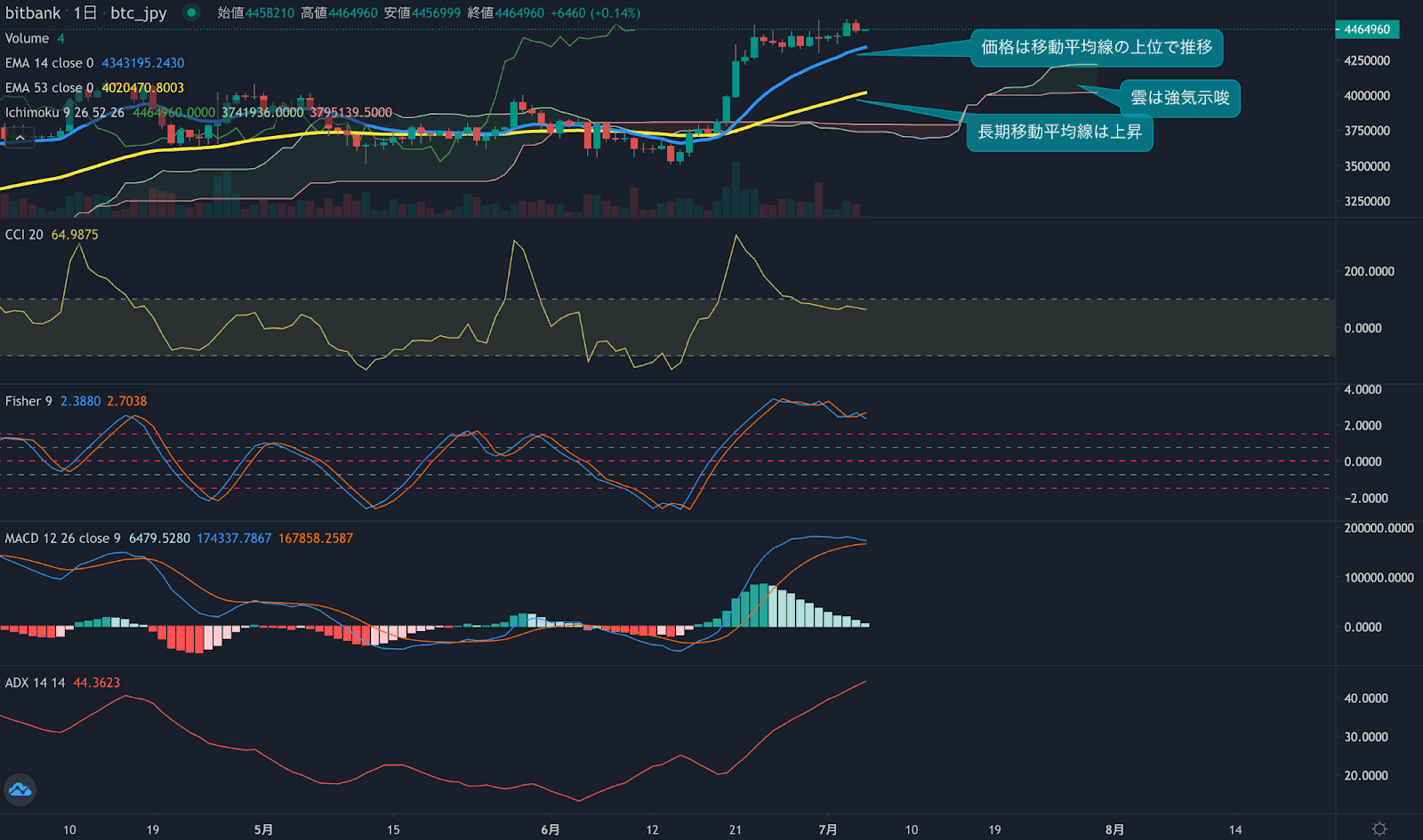Viewport: 1423px width, 840px height.
Task: Select the 価格は移動平均線の上位で推移 callout
Action: (x=1097, y=47)
